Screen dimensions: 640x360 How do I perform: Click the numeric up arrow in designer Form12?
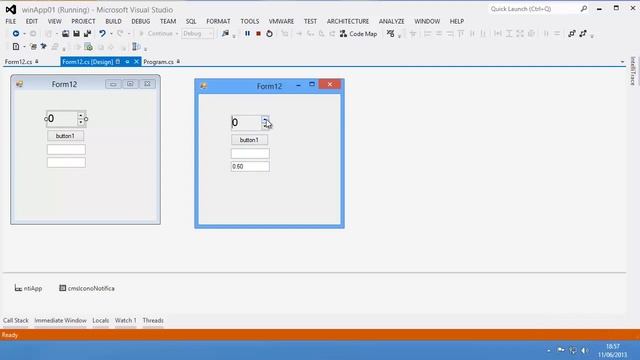[81, 116]
